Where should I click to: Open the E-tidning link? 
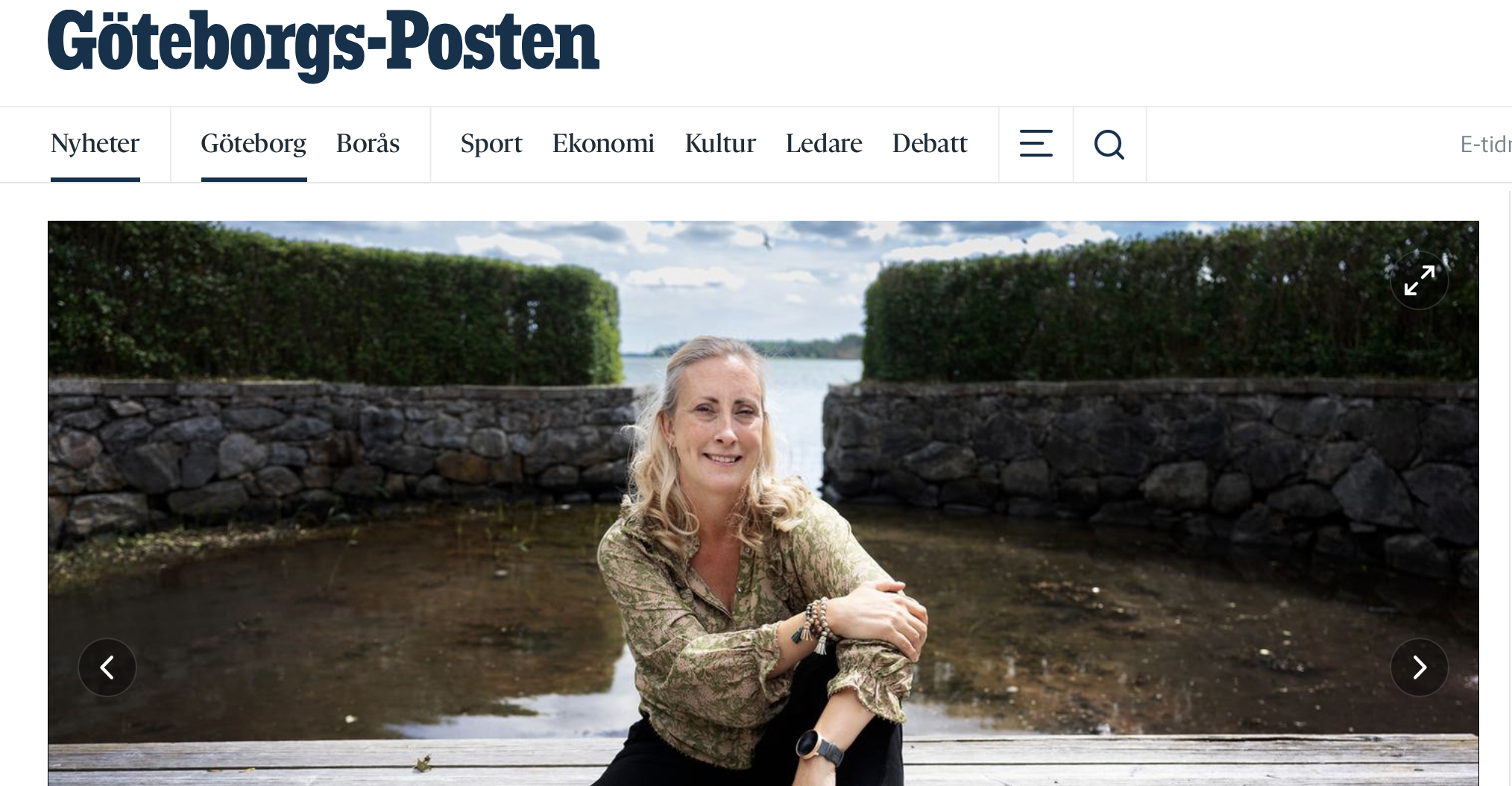pos(1485,144)
